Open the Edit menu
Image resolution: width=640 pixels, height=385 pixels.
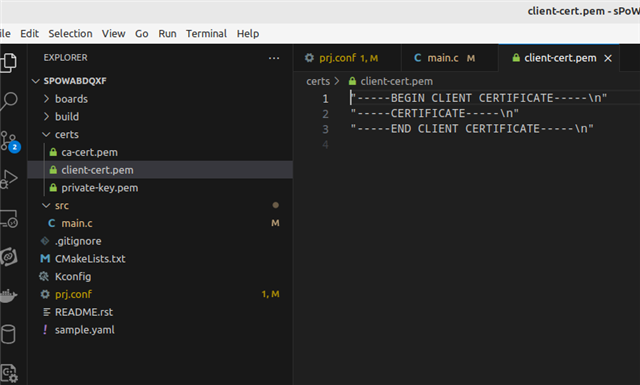coord(29,33)
